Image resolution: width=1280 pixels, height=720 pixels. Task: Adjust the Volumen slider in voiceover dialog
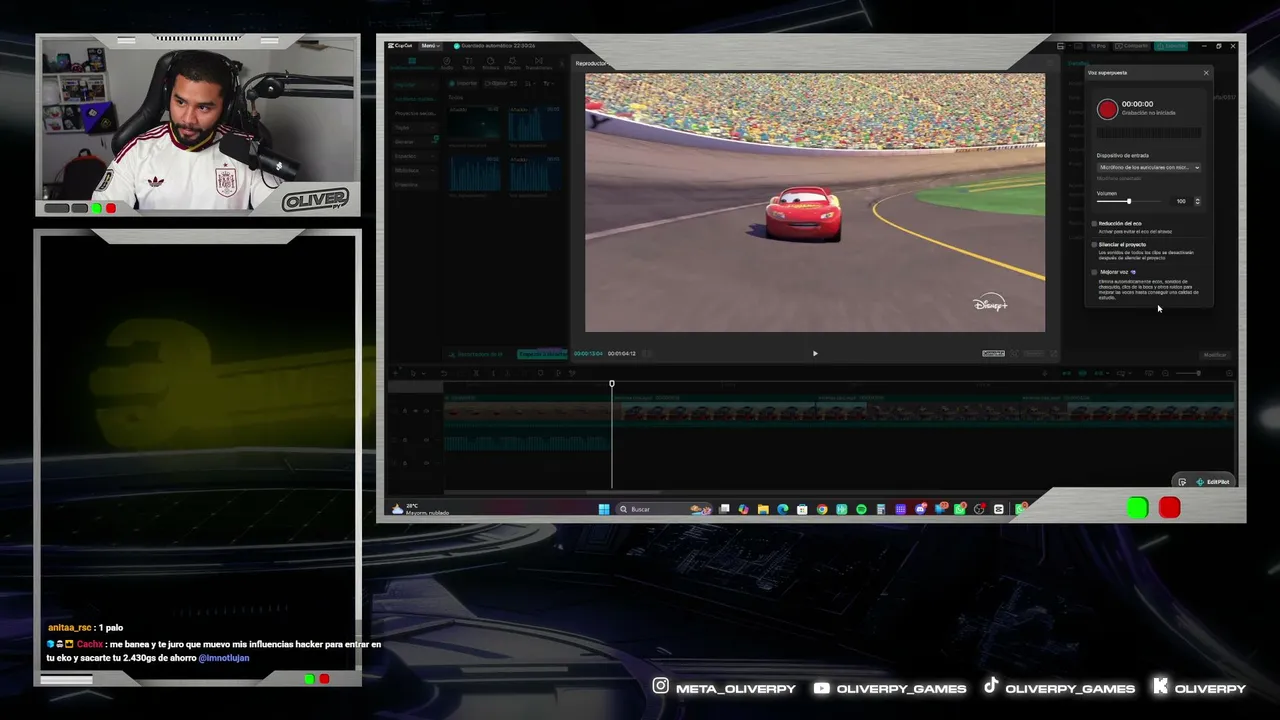pos(1129,201)
